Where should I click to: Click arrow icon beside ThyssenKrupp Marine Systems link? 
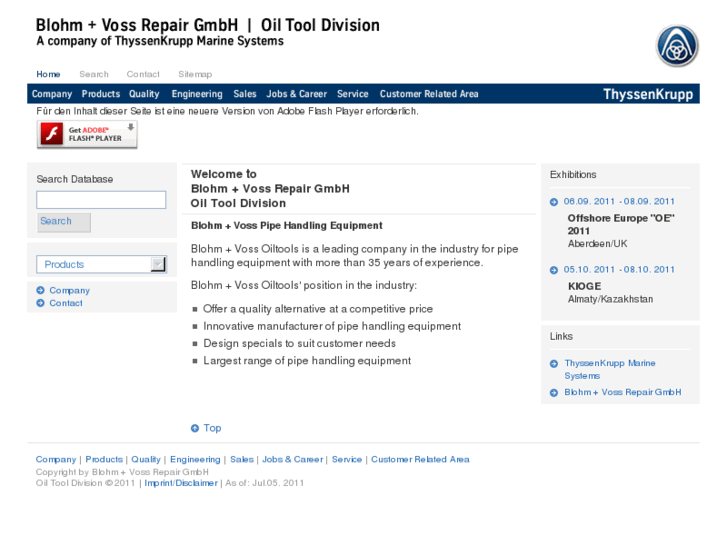coord(554,364)
